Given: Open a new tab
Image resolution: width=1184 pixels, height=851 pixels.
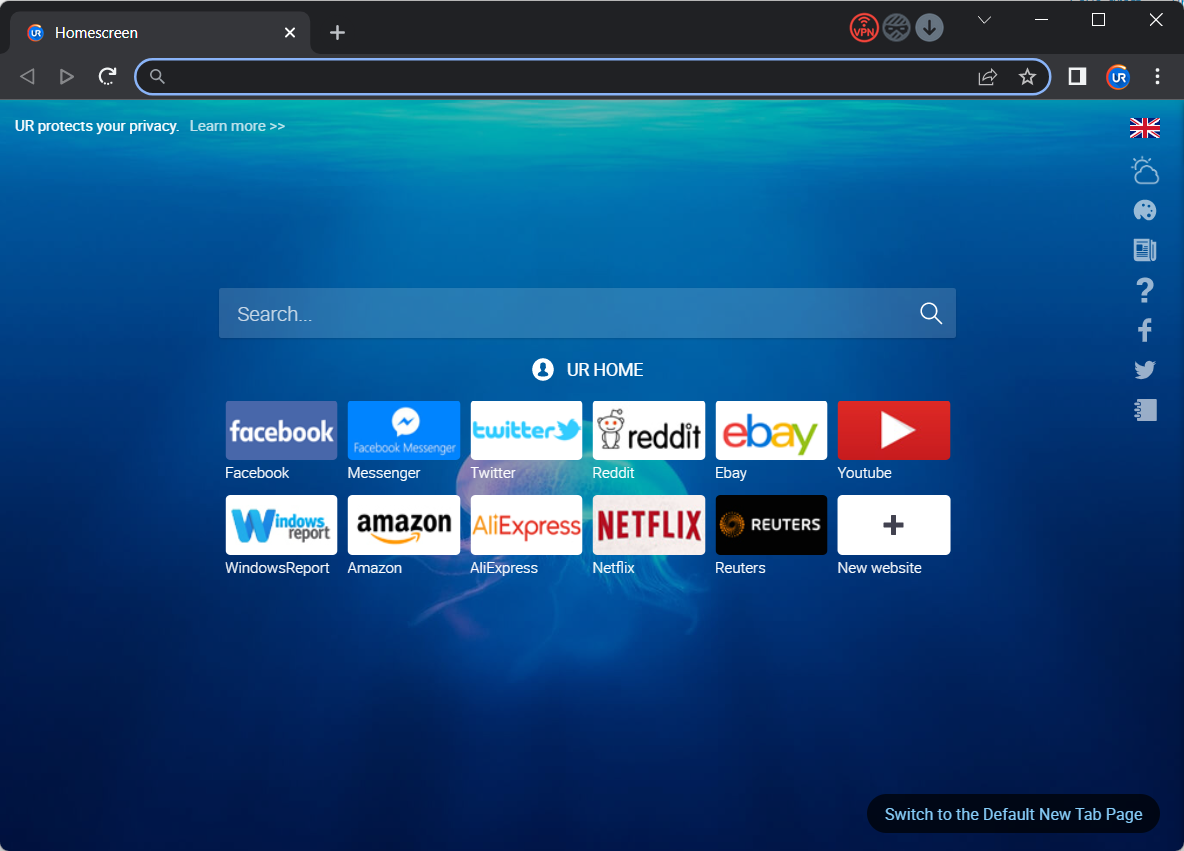Looking at the screenshot, I should click(x=338, y=32).
